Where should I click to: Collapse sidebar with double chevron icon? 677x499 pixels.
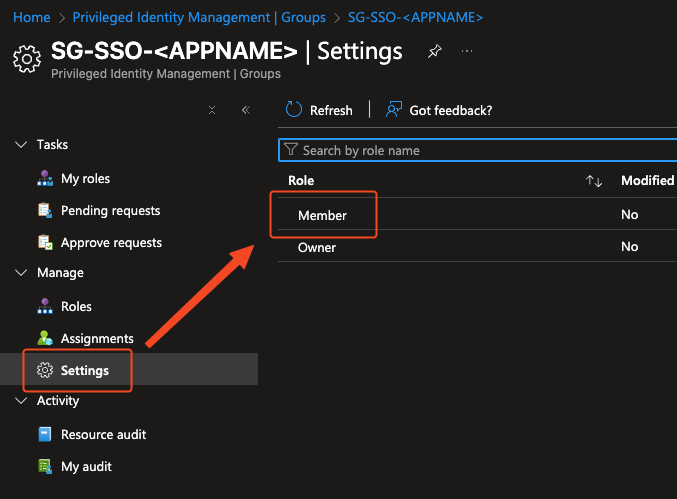(245, 110)
